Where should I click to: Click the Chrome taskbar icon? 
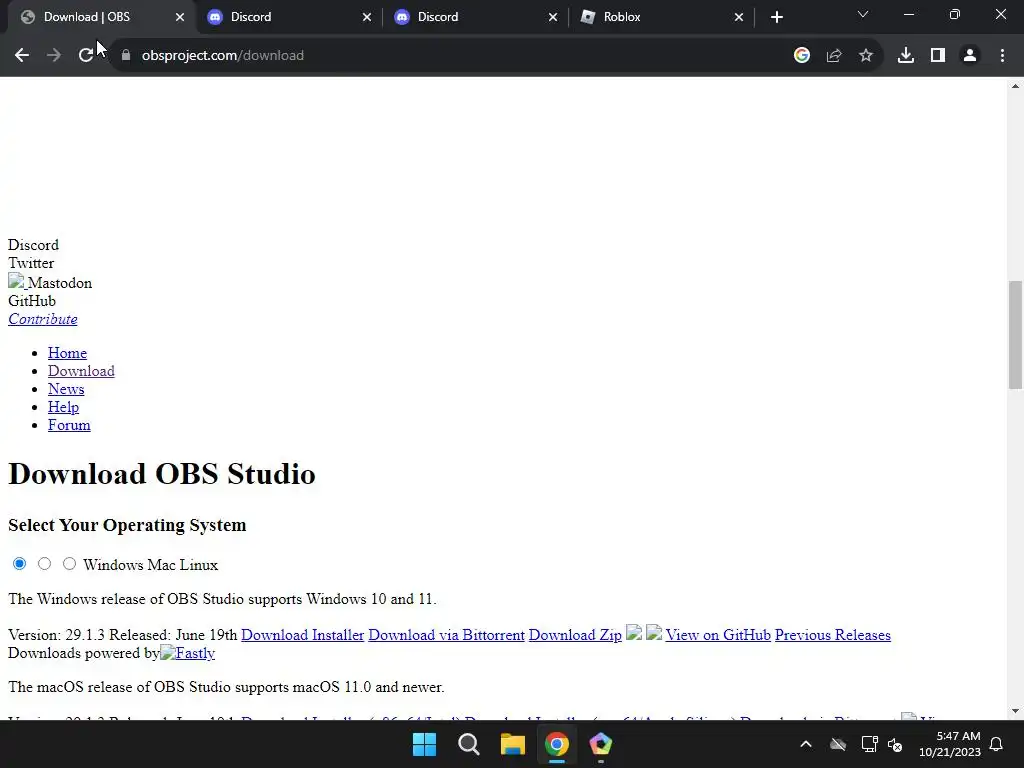coord(556,744)
